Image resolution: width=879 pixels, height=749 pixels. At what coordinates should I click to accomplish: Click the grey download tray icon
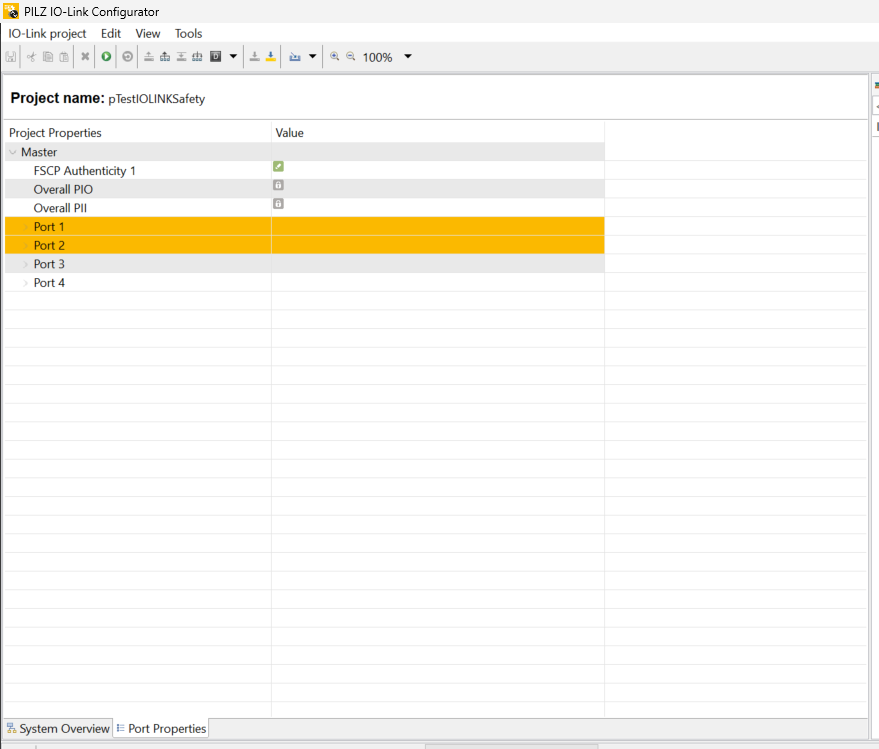pyautogui.click(x=255, y=56)
